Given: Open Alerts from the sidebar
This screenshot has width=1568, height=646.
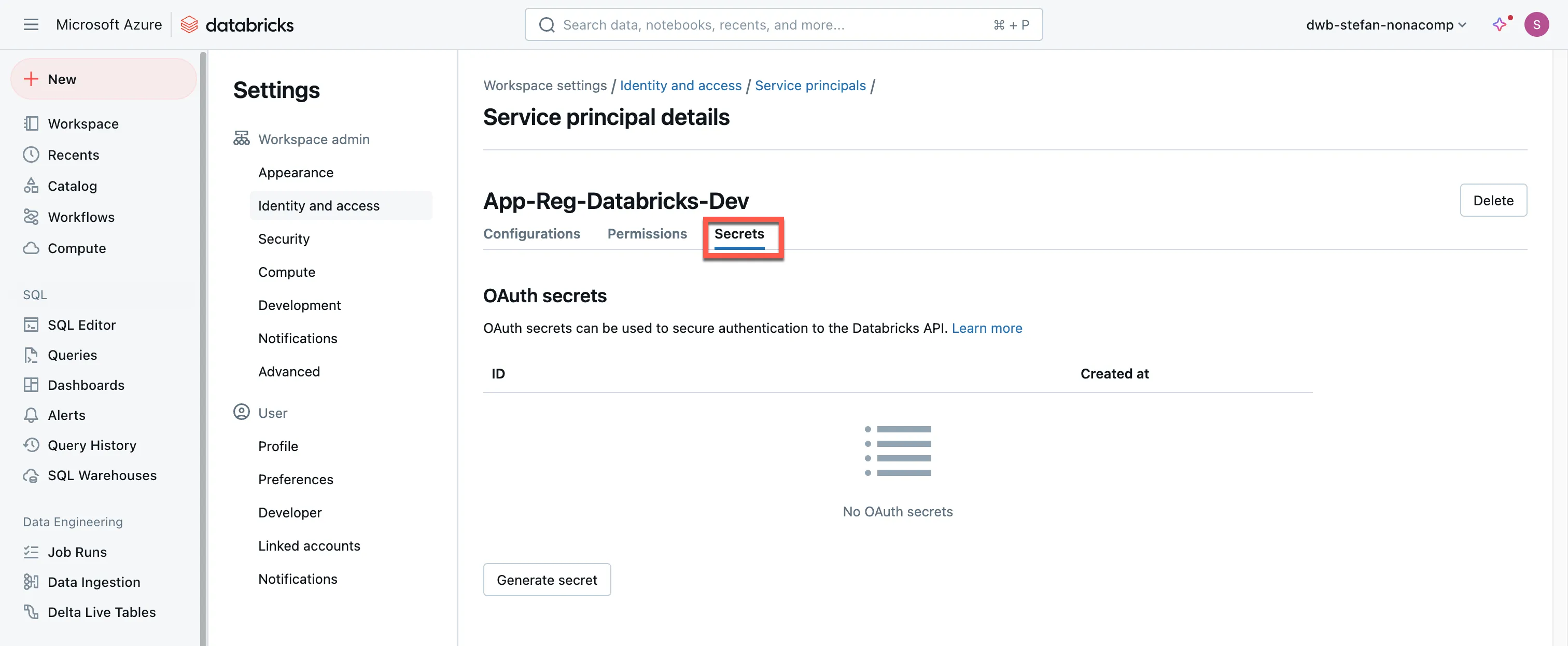Looking at the screenshot, I should (66, 415).
